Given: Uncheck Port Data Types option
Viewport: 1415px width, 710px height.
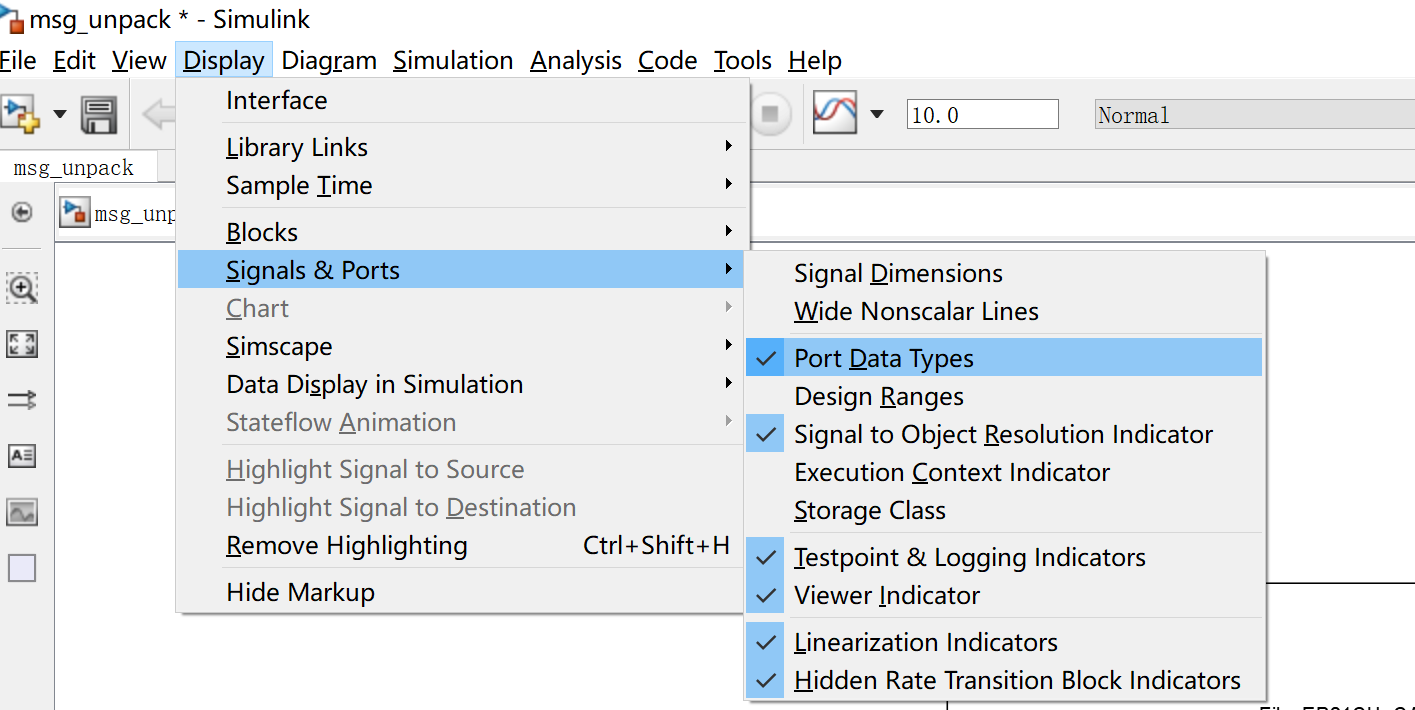Looking at the screenshot, I should [1004, 359].
